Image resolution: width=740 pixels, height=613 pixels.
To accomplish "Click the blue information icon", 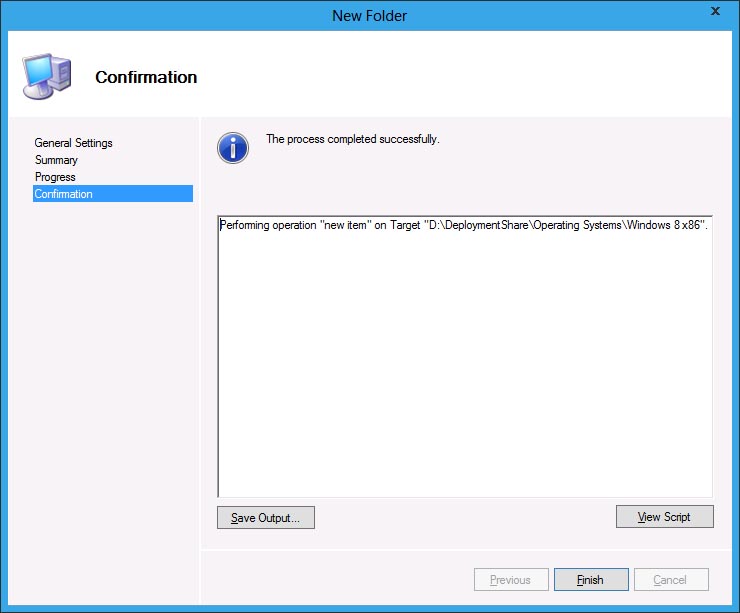I will [x=233, y=148].
